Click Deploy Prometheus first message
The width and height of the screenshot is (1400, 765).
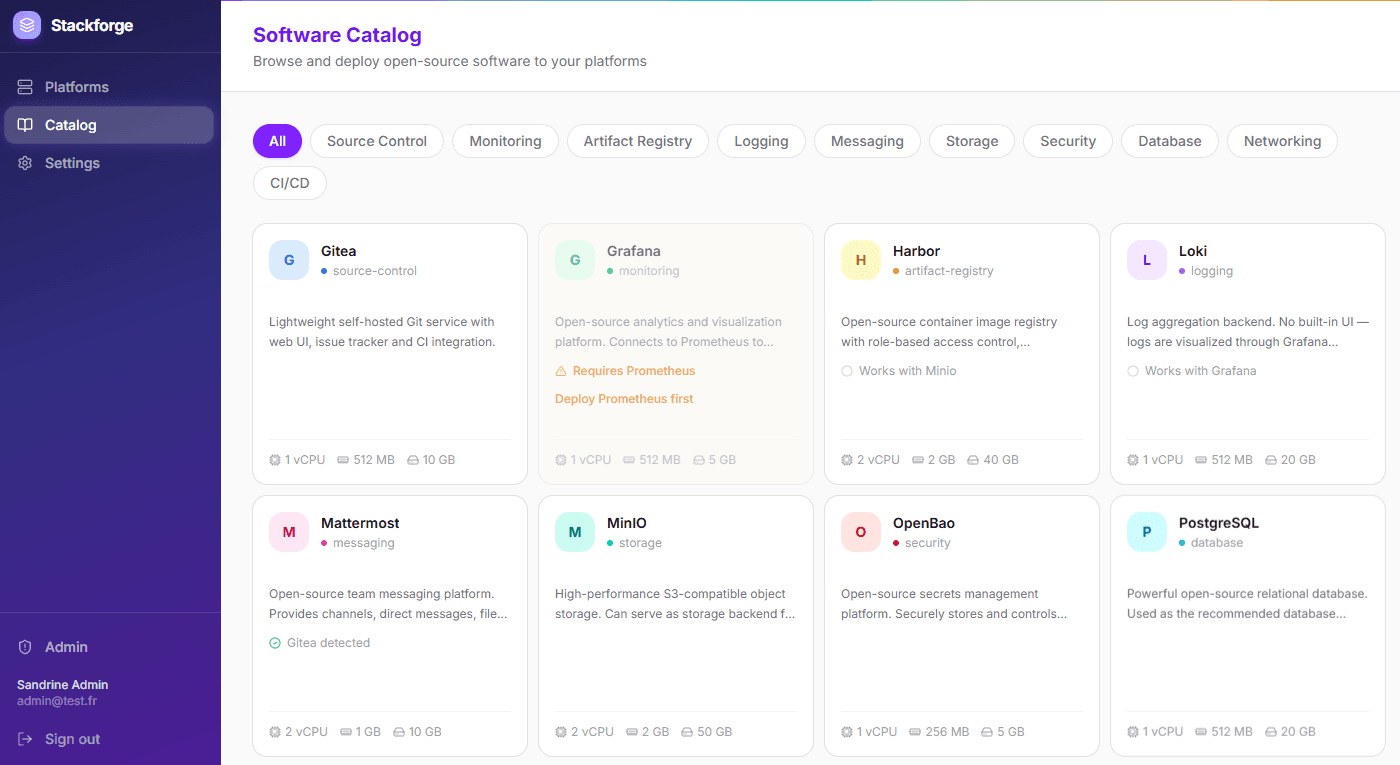(624, 399)
